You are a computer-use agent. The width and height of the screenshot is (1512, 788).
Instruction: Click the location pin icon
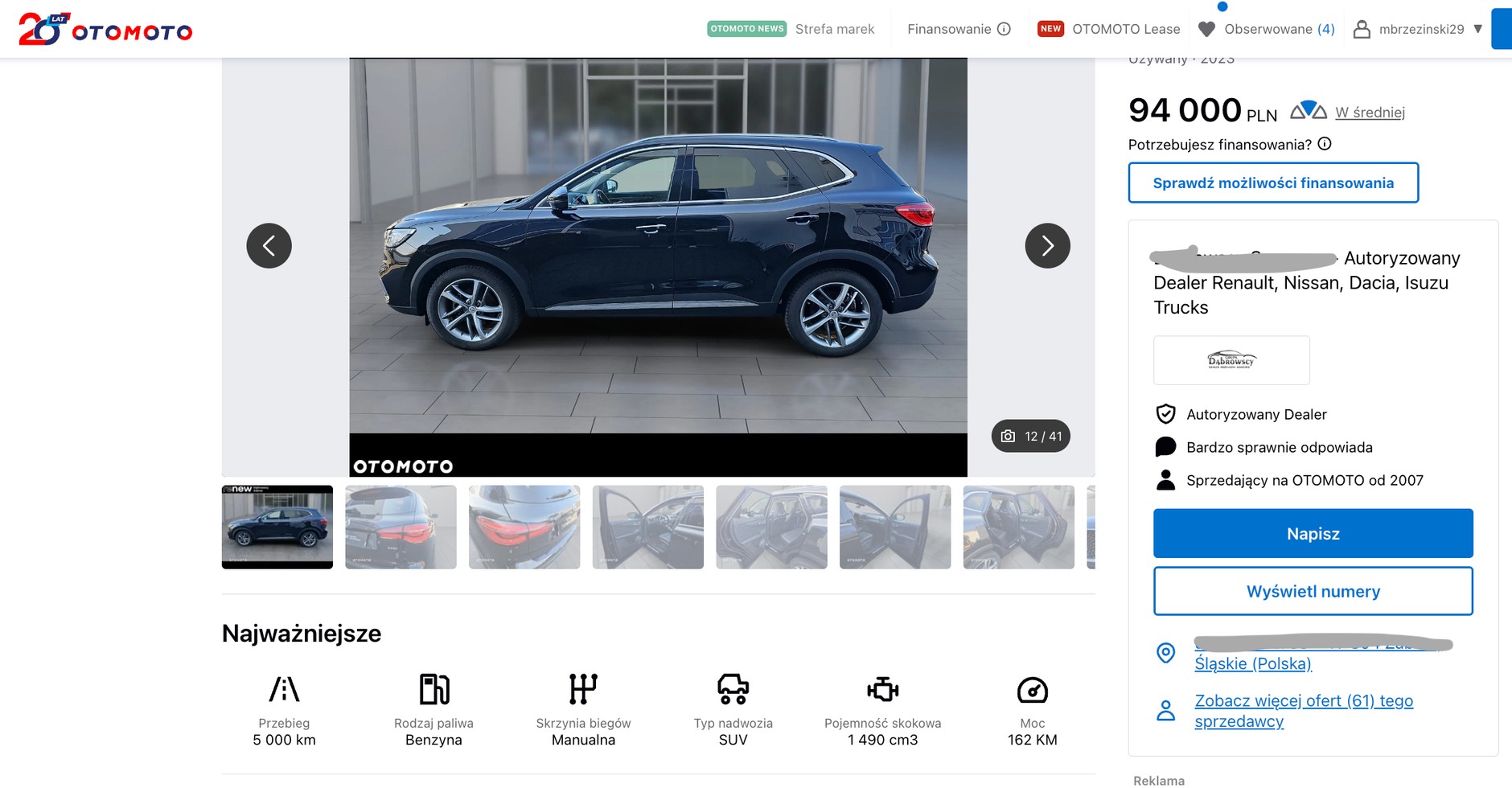pyautogui.click(x=1165, y=653)
